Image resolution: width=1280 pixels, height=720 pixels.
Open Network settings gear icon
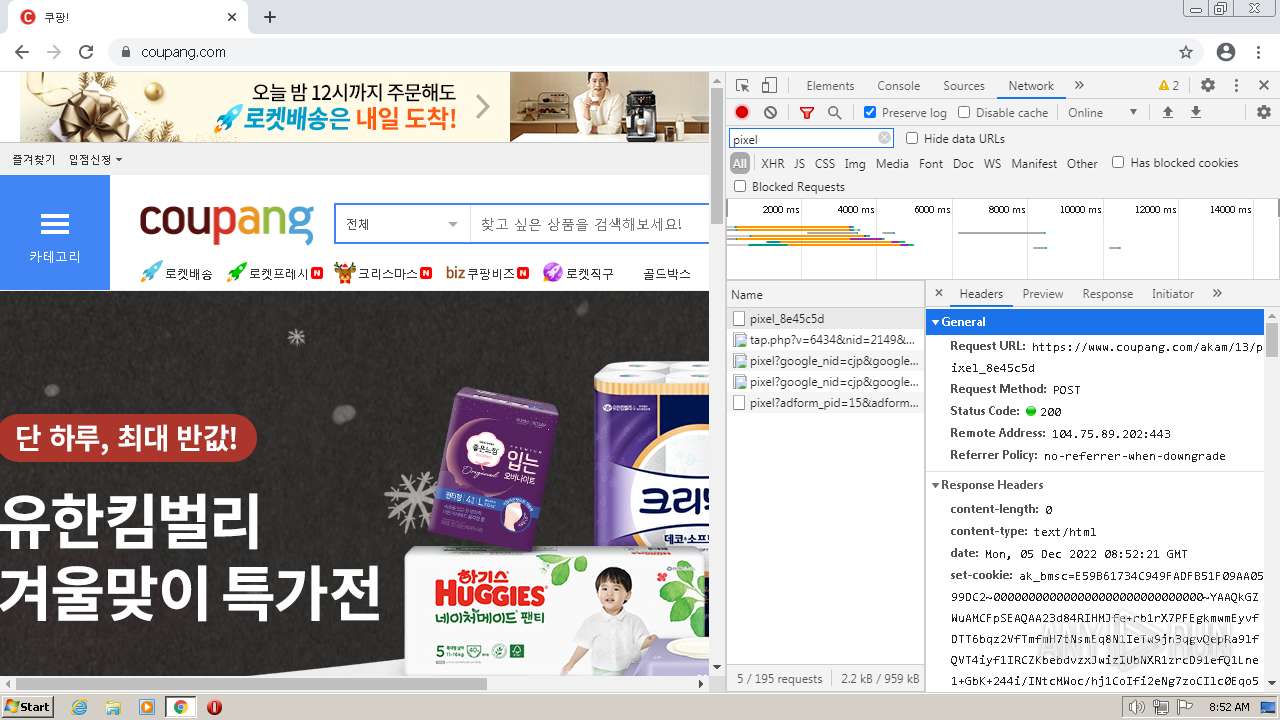(1264, 113)
